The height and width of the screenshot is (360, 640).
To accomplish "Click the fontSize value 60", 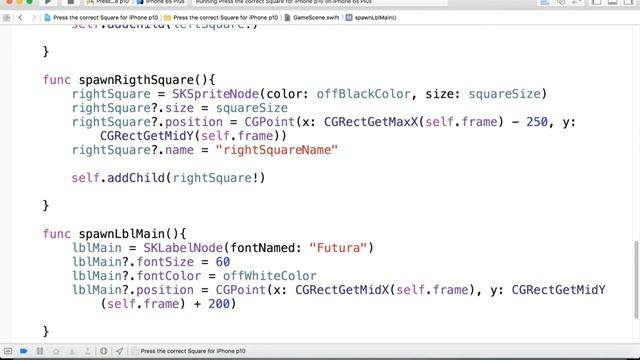I will [x=223, y=262].
